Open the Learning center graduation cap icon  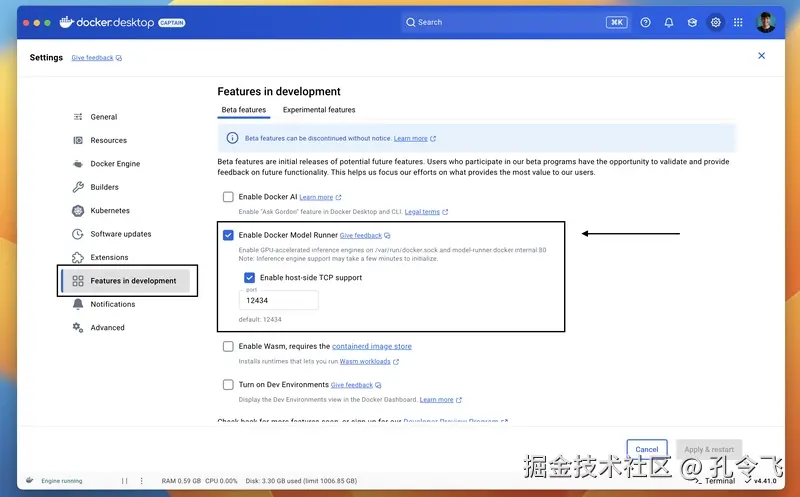tap(692, 22)
